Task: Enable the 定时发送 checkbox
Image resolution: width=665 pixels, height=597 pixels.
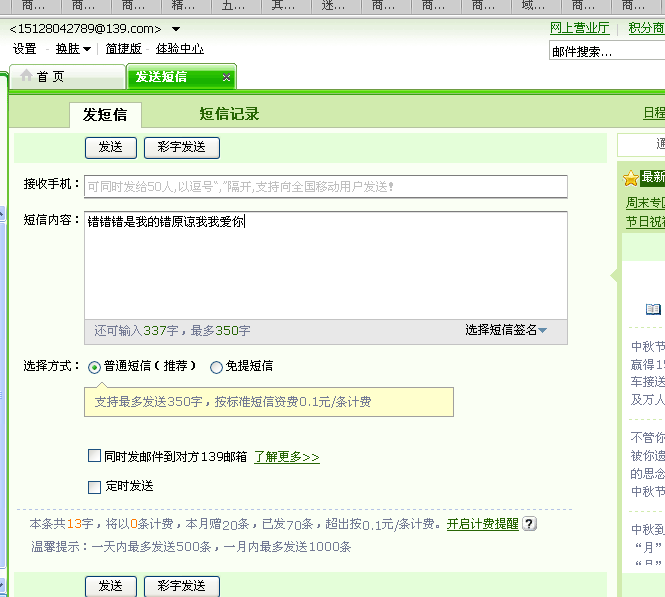Action: tap(94, 487)
